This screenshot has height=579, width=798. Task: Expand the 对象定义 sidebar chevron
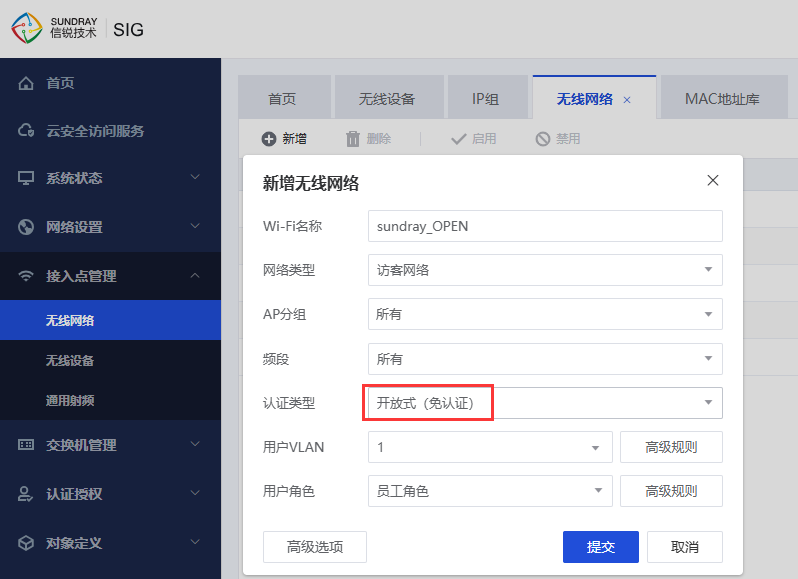tap(195, 542)
